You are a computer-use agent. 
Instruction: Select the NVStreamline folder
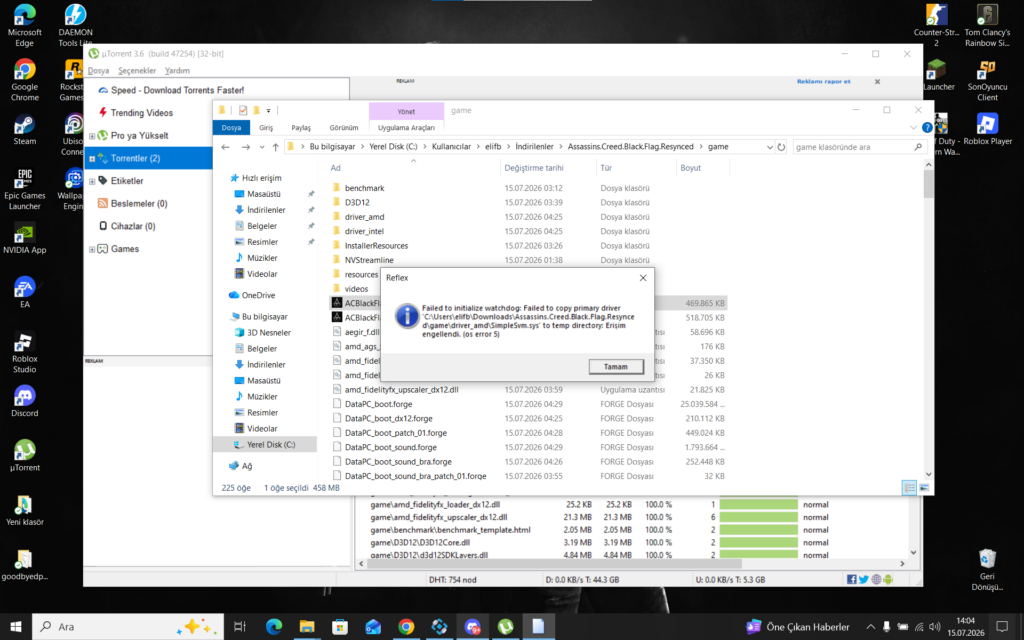click(x=369, y=260)
